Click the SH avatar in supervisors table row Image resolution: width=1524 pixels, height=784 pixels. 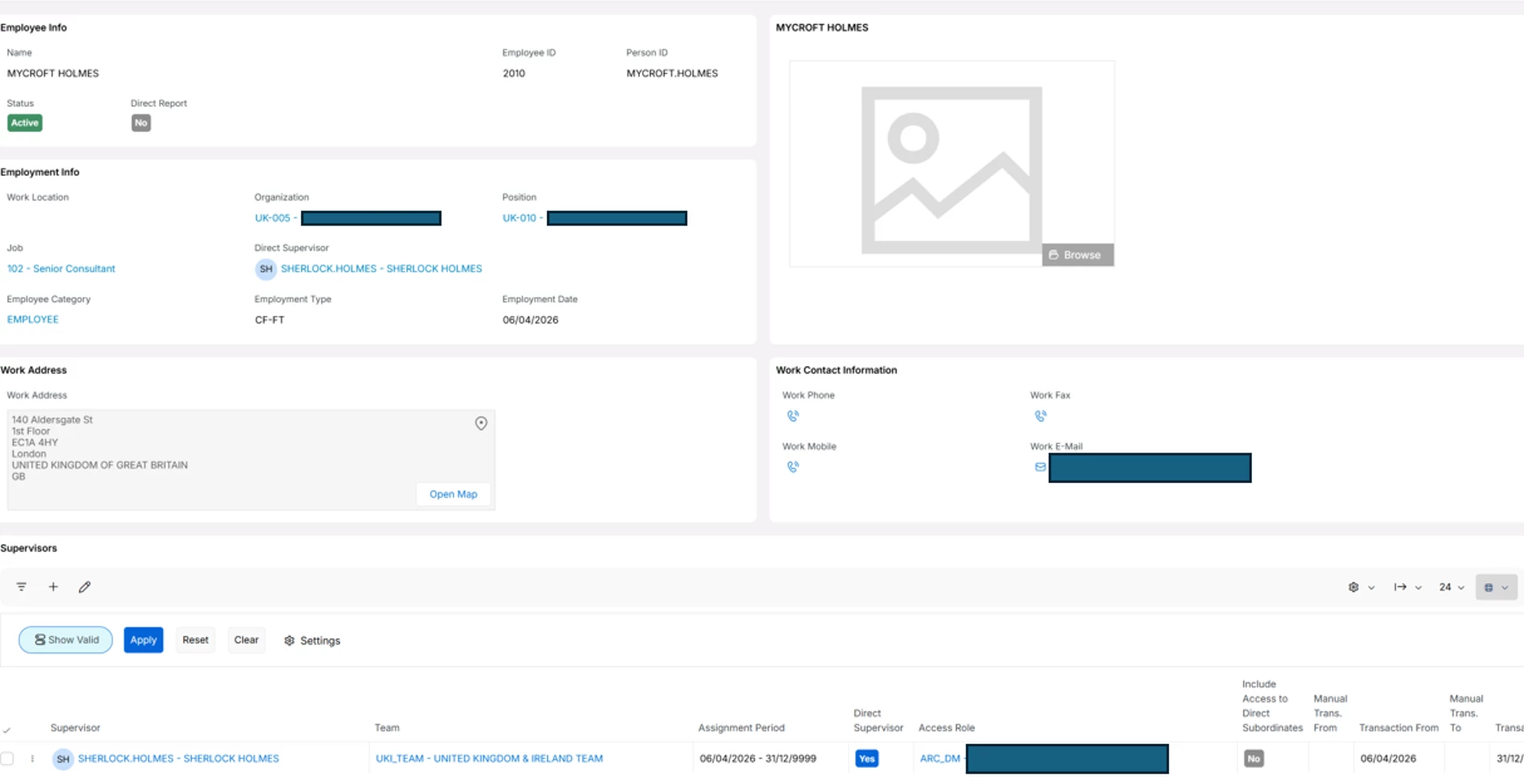point(63,758)
